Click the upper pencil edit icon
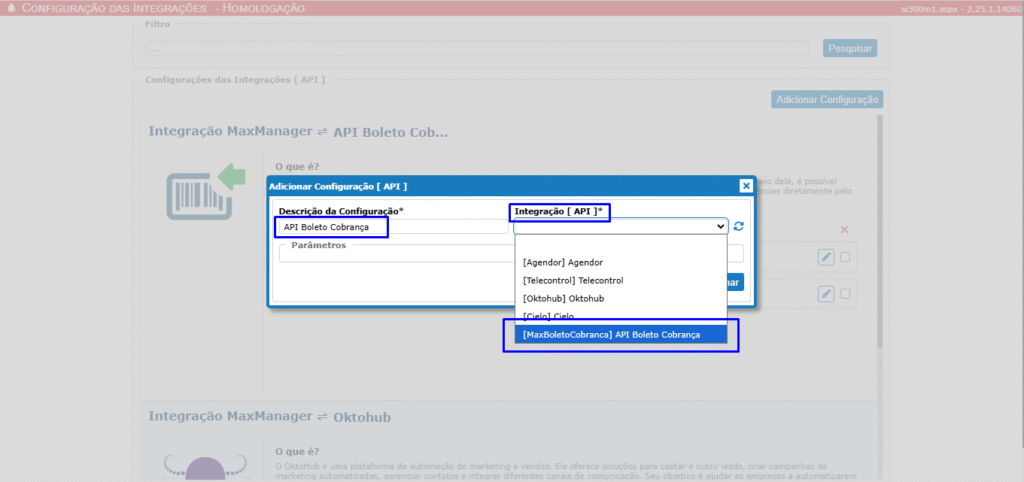Viewport: 1024px width, 482px height. click(826, 257)
